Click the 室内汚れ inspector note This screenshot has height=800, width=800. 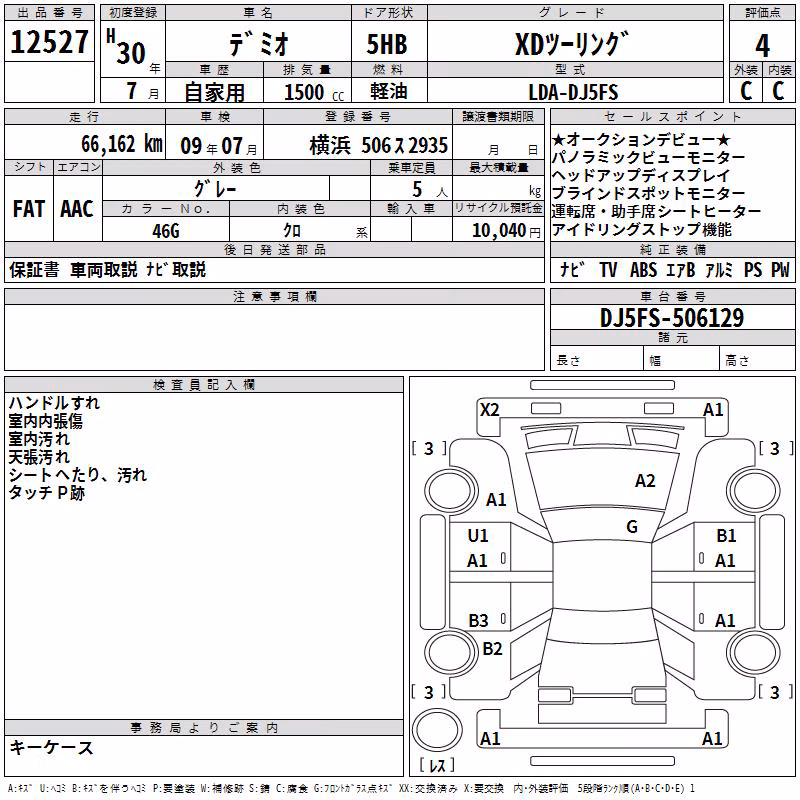(x=39, y=439)
